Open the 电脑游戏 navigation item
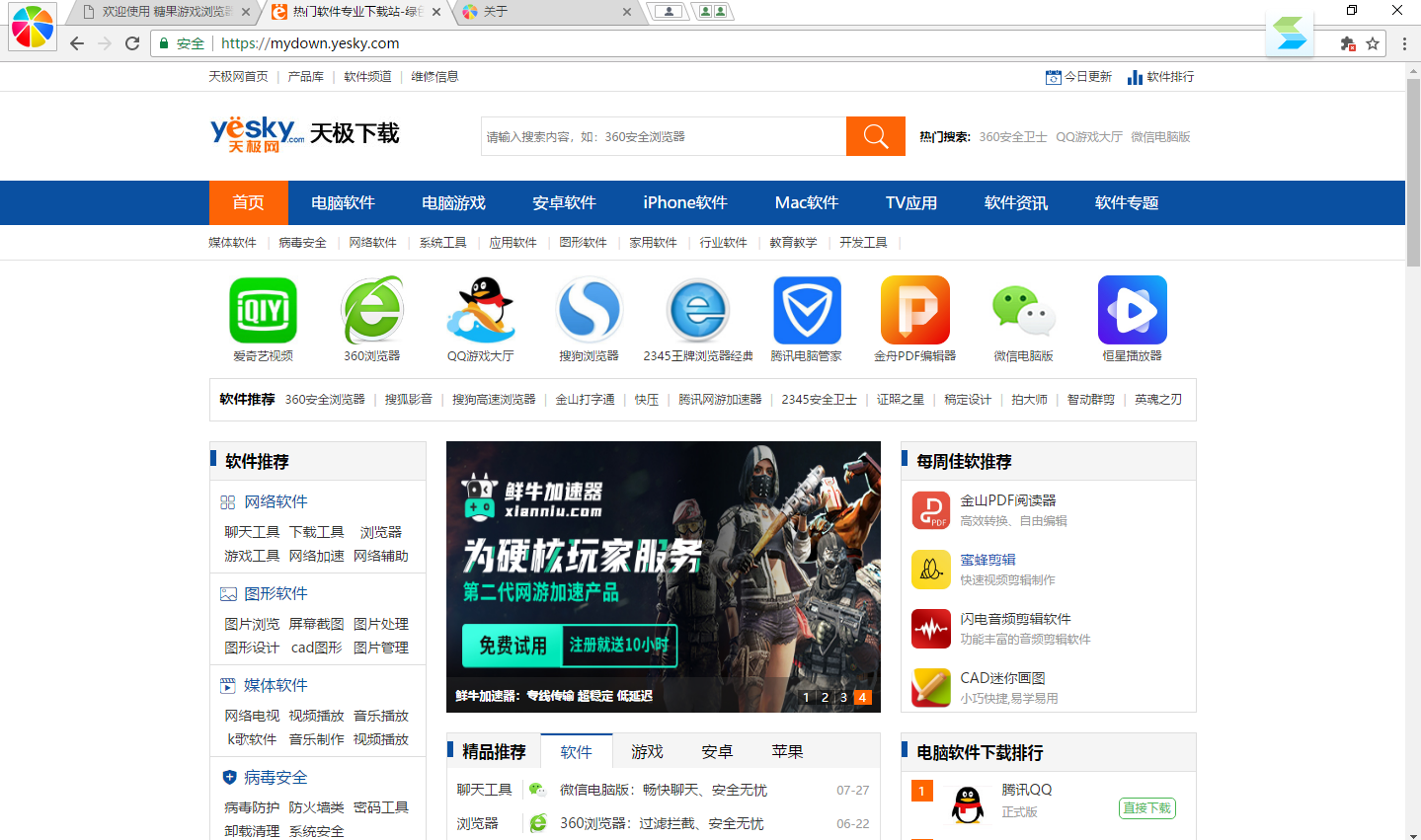The height and width of the screenshot is (840, 1421). (x=453, y=202)
